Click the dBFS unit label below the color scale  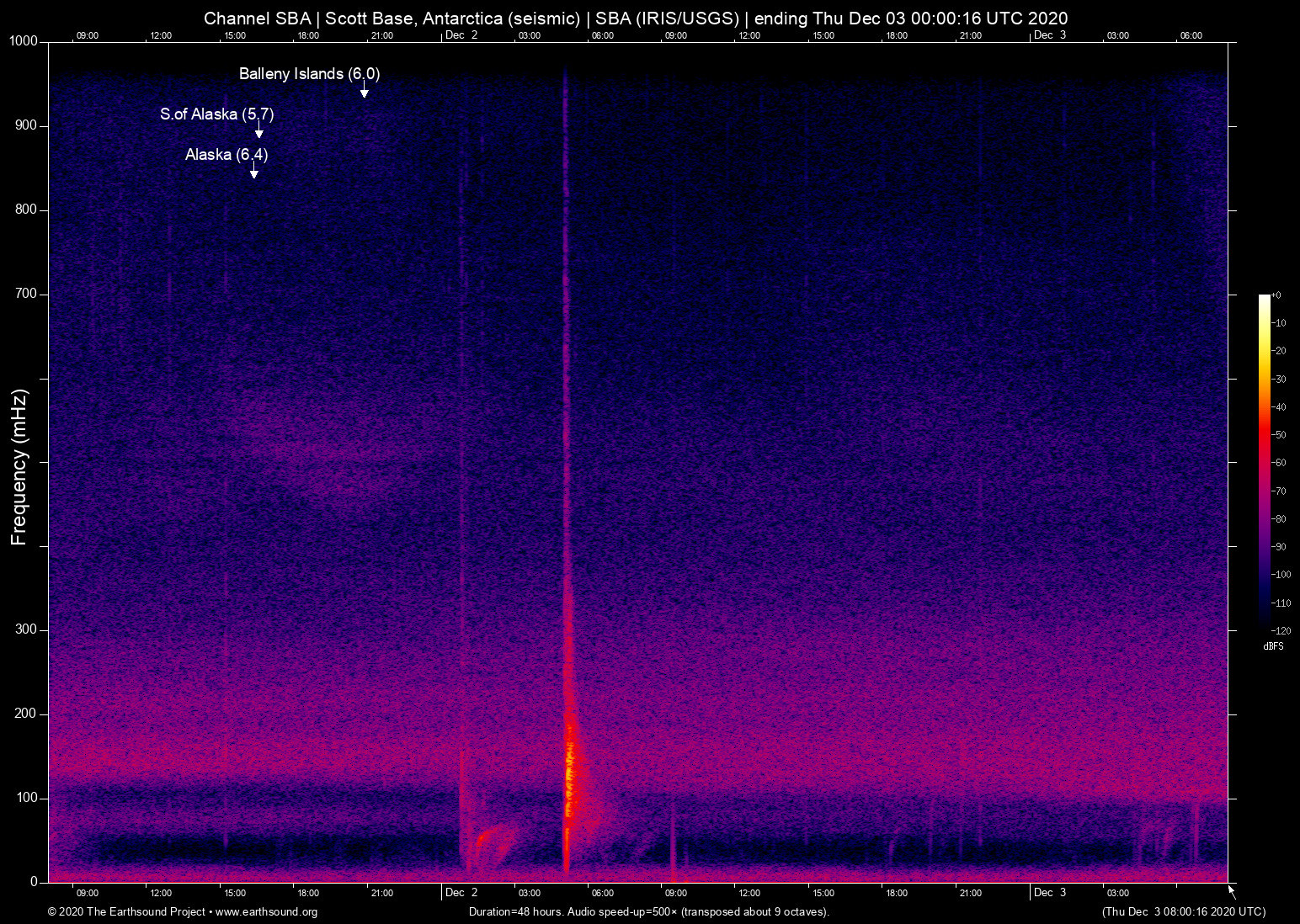1273,646
